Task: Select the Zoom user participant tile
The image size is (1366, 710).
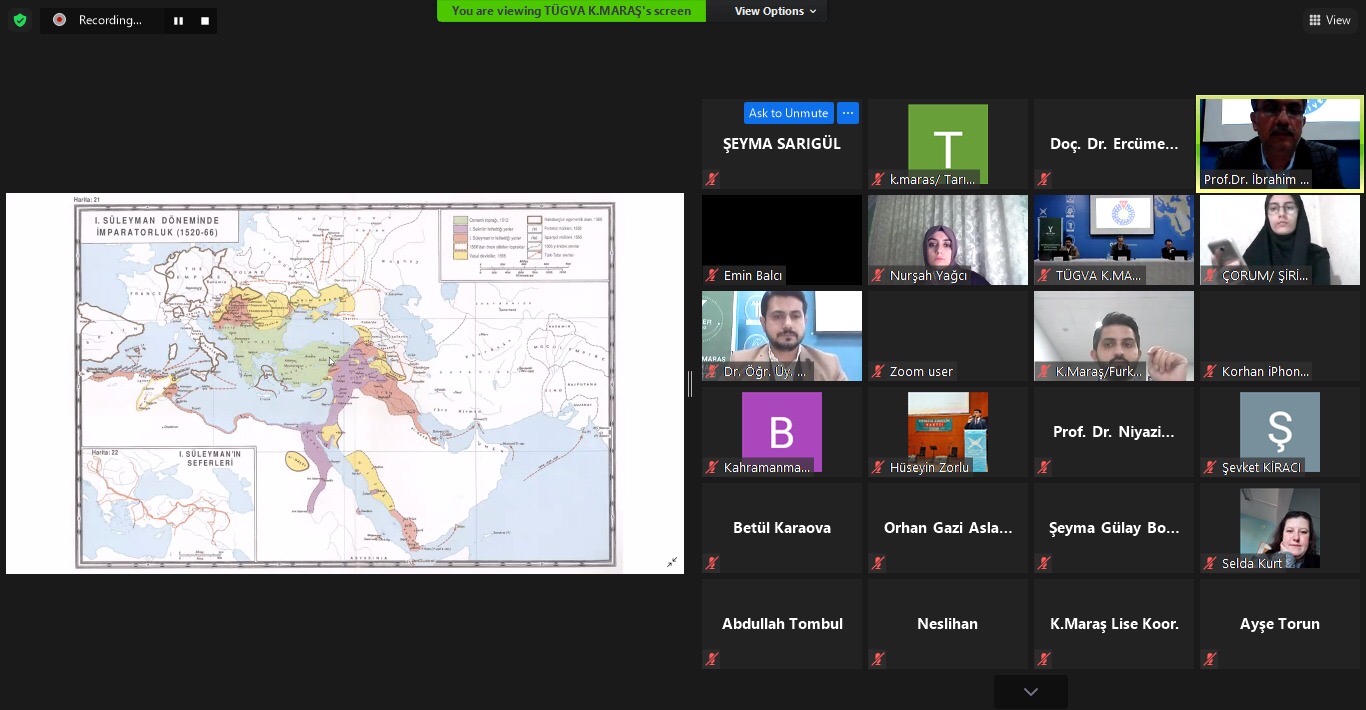Action: tap(947, 335)
